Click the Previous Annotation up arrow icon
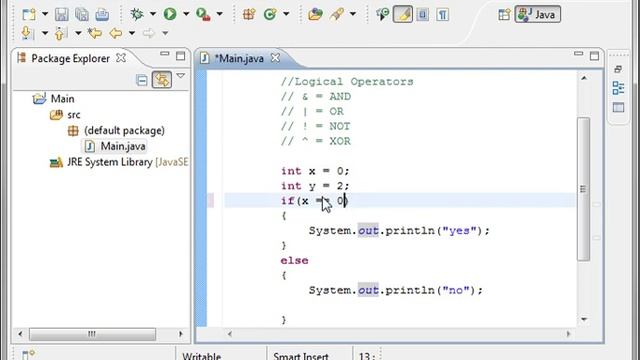 pyautogui.click(x=60, y=33)
